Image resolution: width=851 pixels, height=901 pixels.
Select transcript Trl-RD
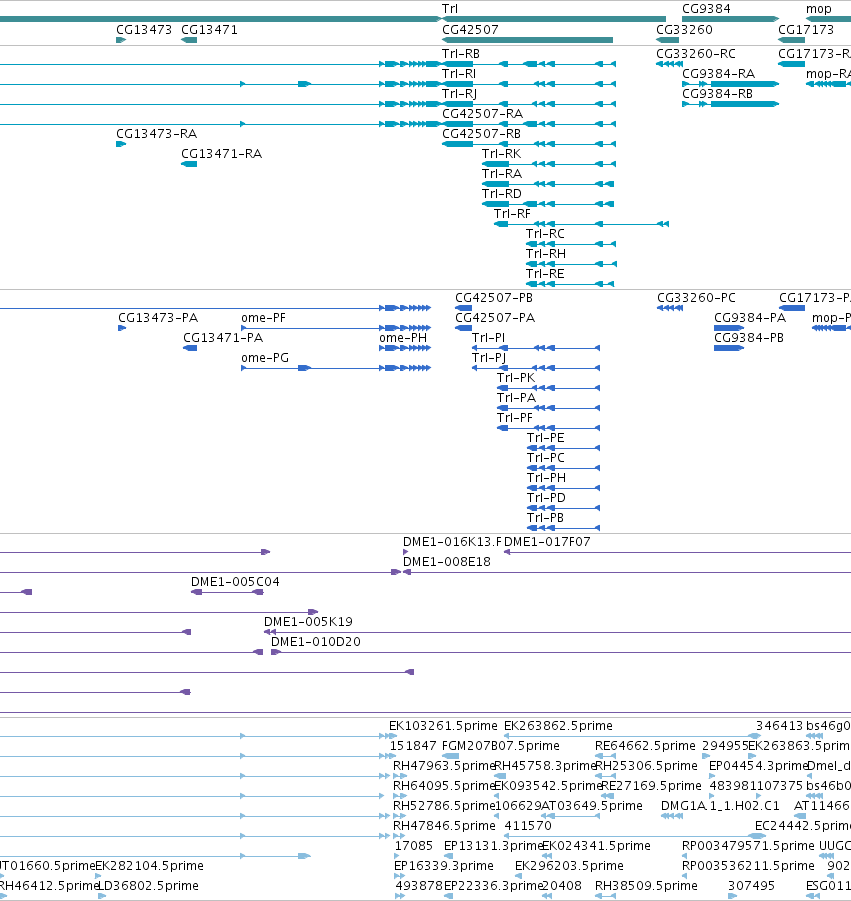click(502, 194)
